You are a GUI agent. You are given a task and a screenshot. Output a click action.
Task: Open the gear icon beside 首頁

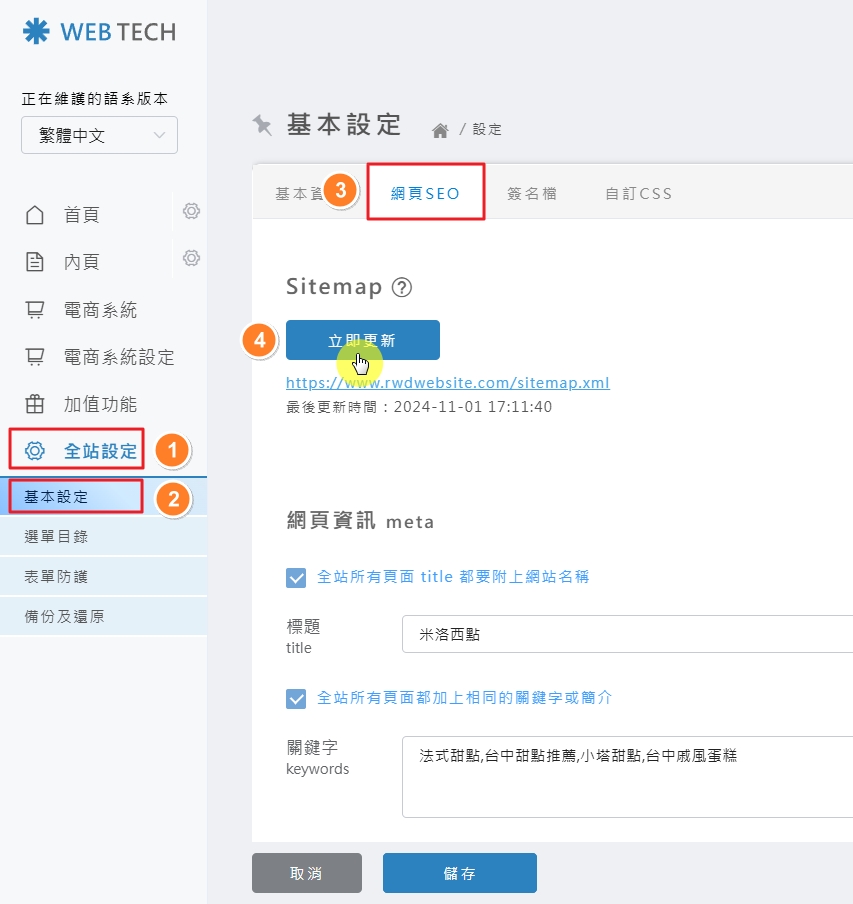click(191, 211)
